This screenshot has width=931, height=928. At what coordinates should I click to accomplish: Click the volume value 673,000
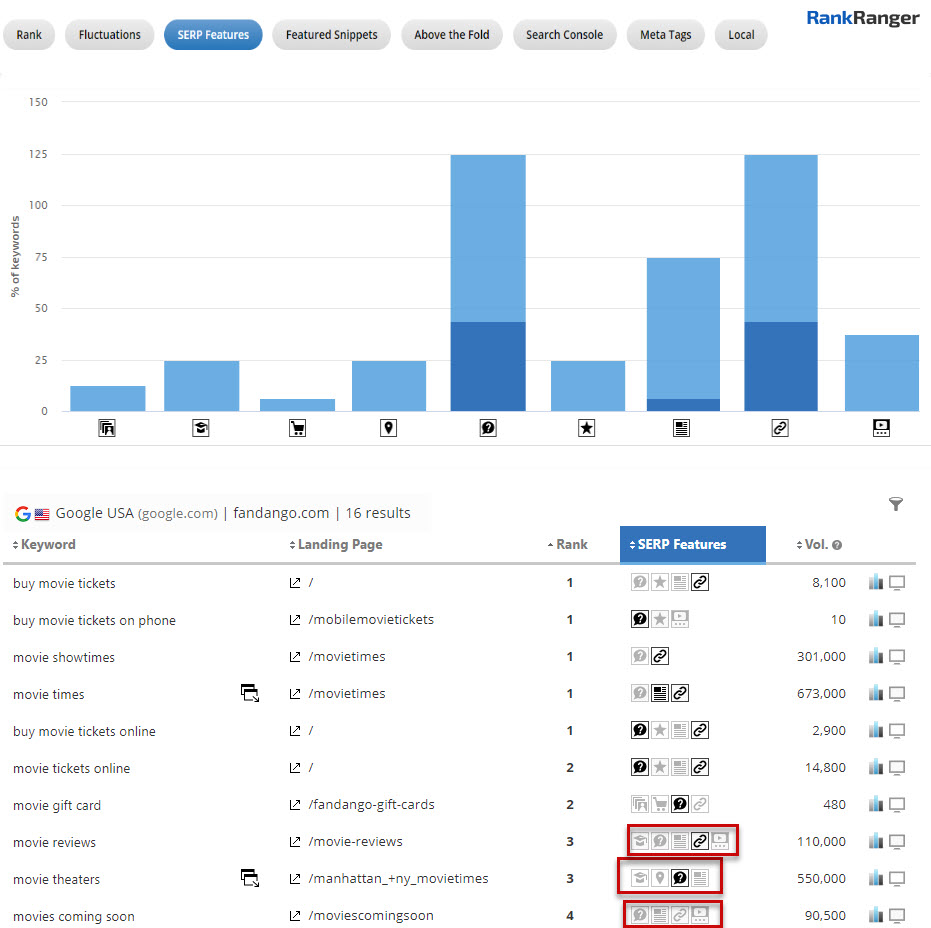coord(821,693)
